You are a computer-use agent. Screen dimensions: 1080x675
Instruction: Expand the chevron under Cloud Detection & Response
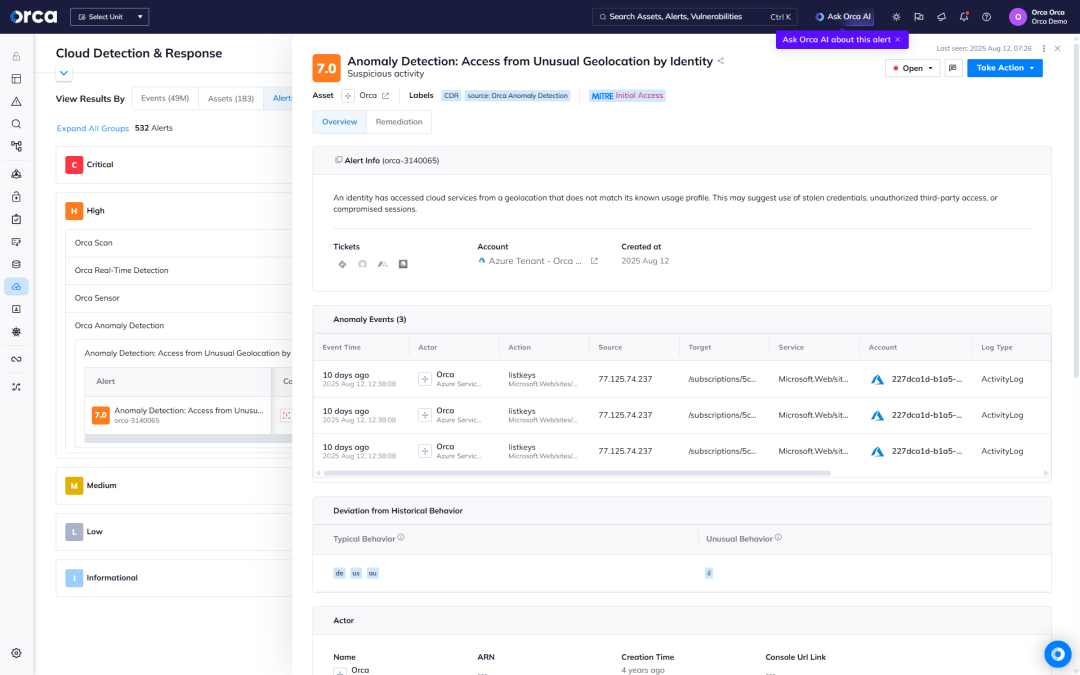tap(64, 73)
